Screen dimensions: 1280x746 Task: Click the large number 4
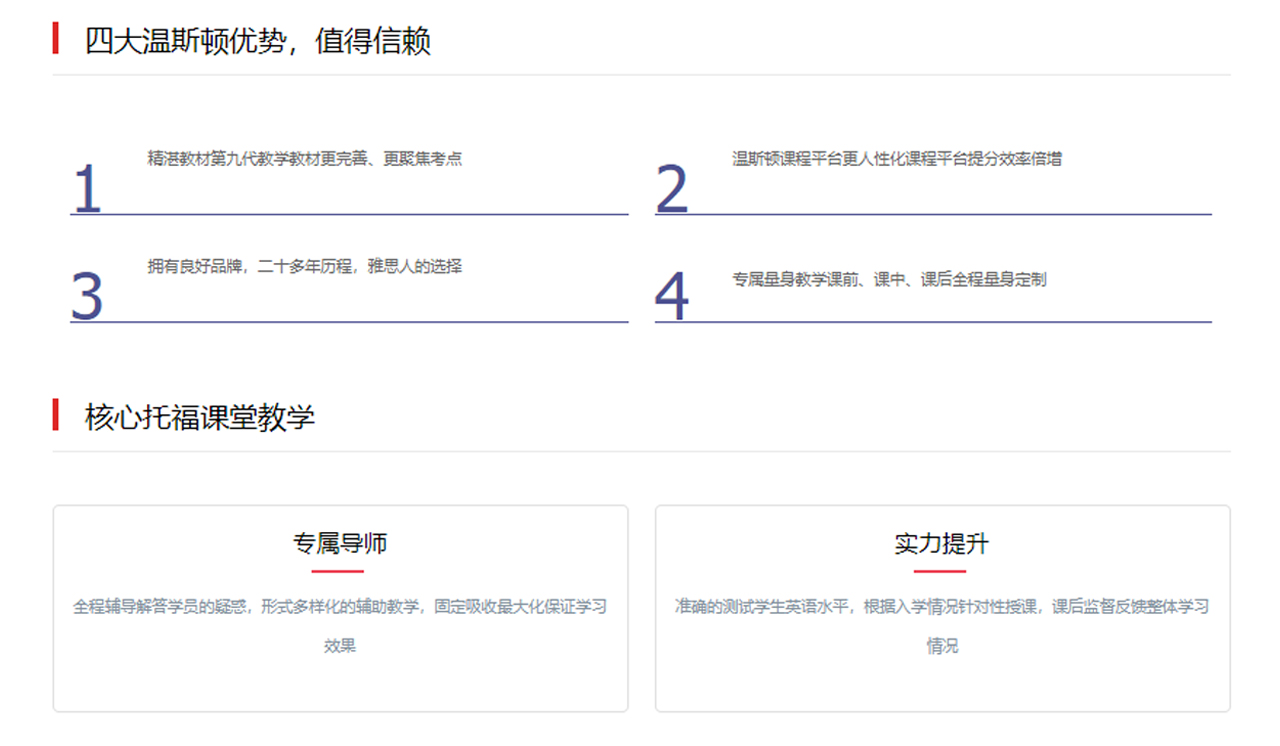pos(672,297)
